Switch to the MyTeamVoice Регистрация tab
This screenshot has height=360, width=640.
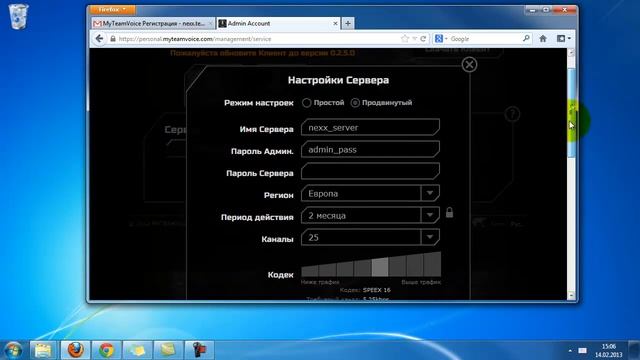153,24
